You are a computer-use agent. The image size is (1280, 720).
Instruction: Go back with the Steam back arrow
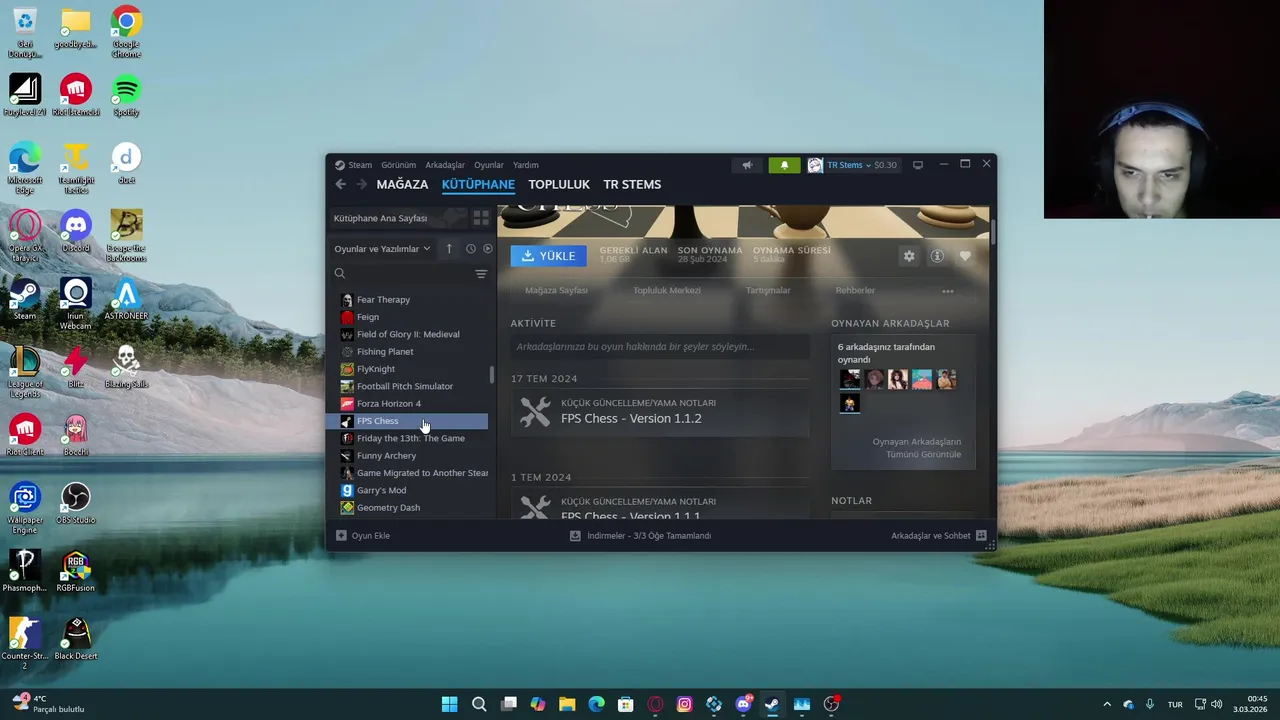point(341,184)
